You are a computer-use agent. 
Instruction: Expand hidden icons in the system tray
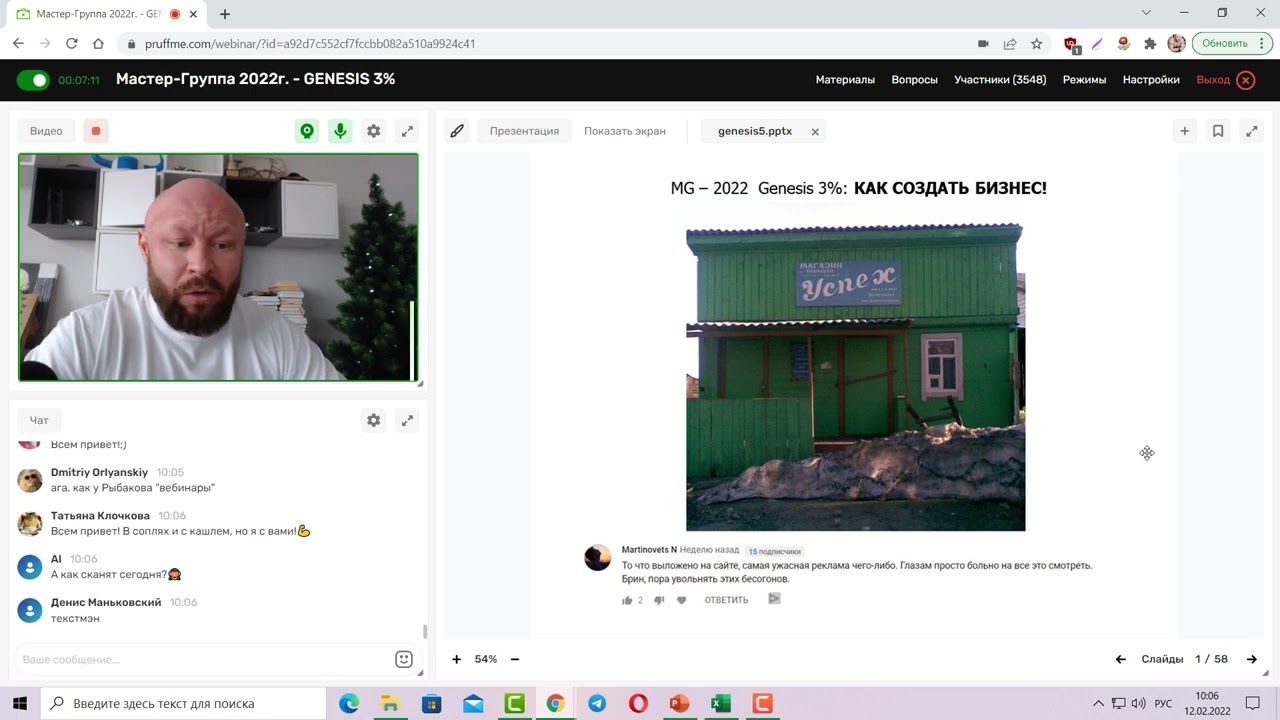click(x=1098, y=703)
